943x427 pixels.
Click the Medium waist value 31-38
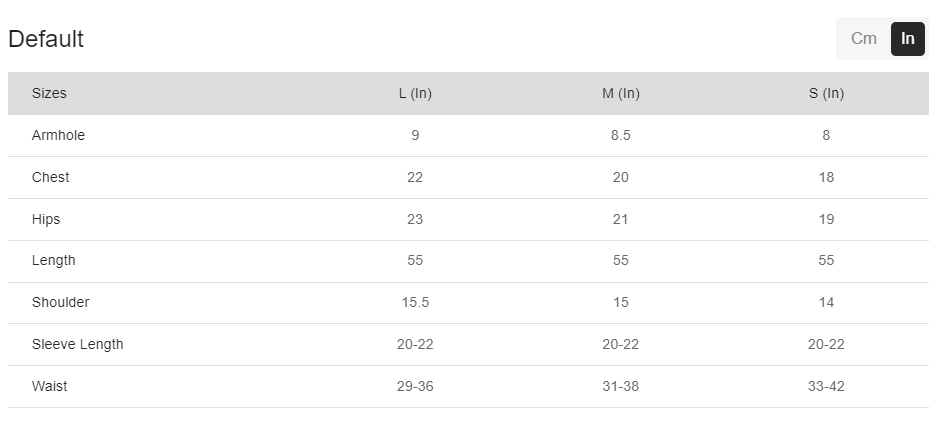click(x=620, y=386)
